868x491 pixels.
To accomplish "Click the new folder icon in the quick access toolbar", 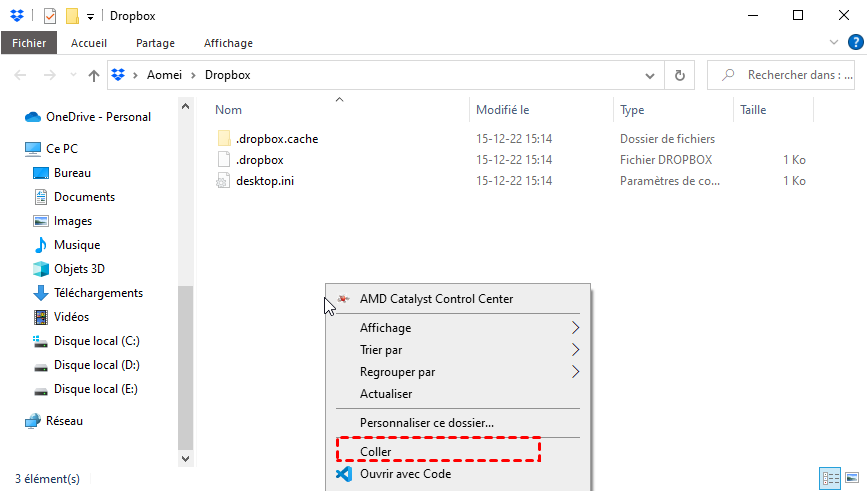I will [72, 16].
